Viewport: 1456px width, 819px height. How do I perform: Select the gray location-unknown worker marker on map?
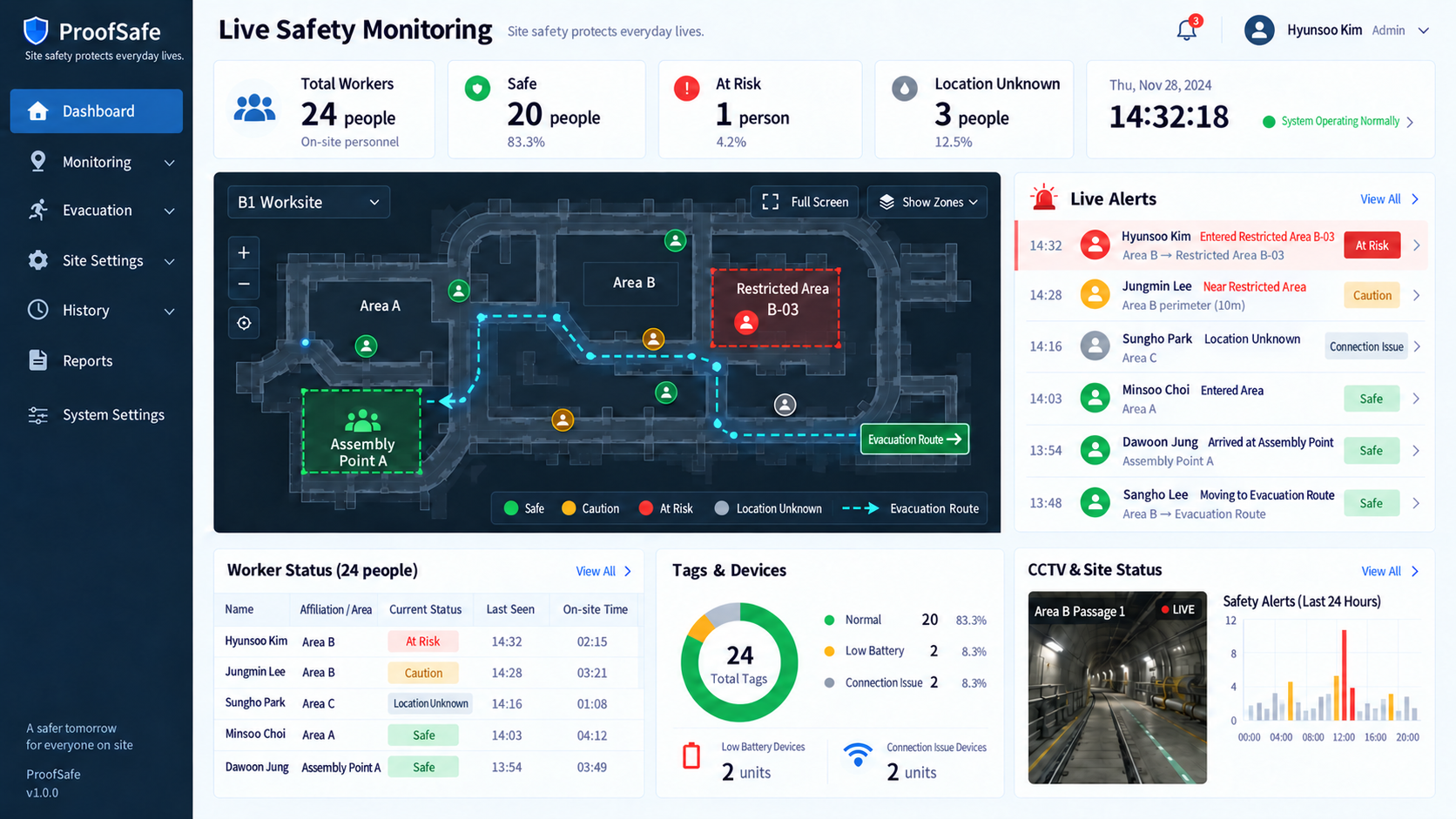click(x=785, y=405)
